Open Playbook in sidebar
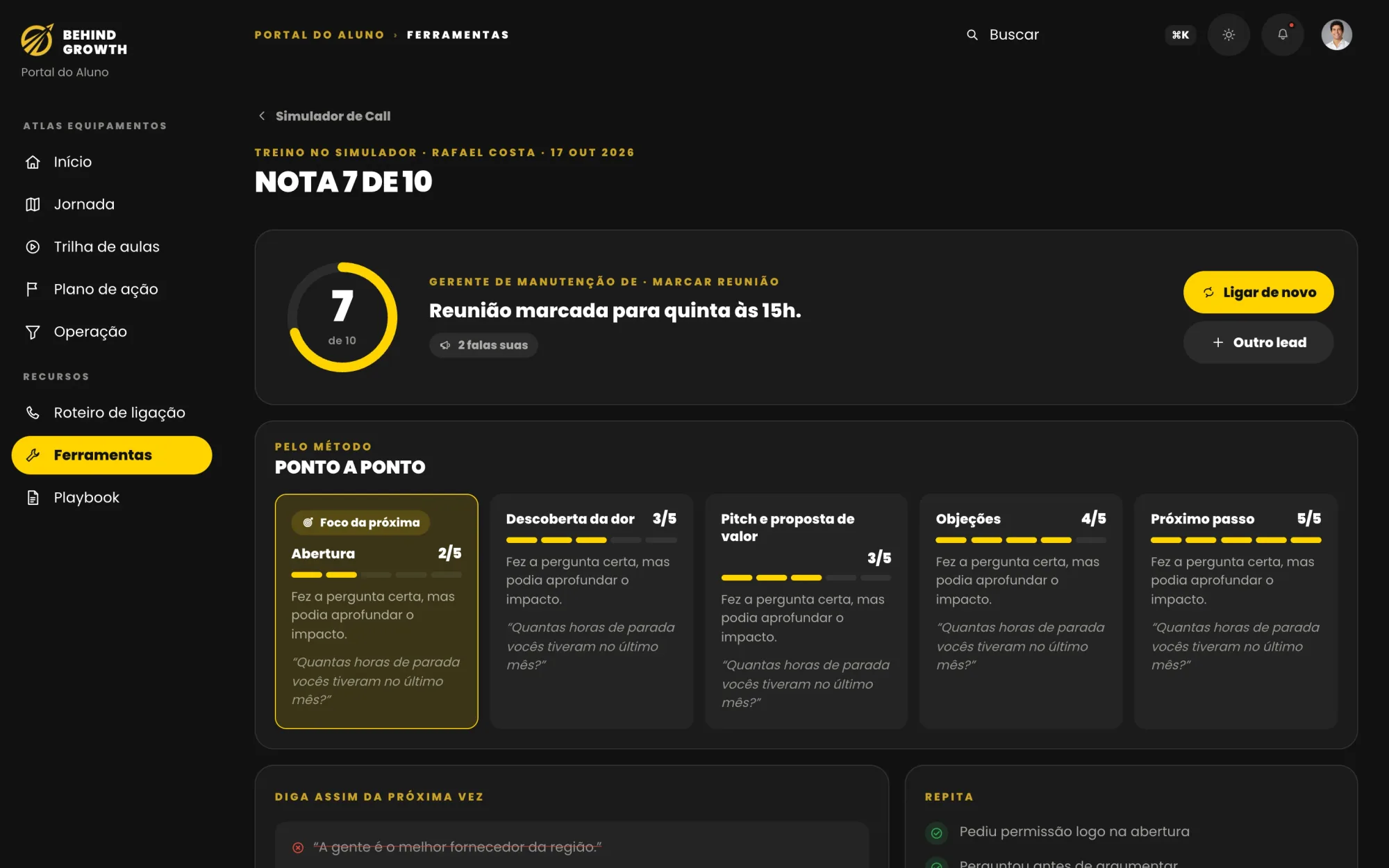The width and height of the screenshot is (1389, 868). (111, 498)
